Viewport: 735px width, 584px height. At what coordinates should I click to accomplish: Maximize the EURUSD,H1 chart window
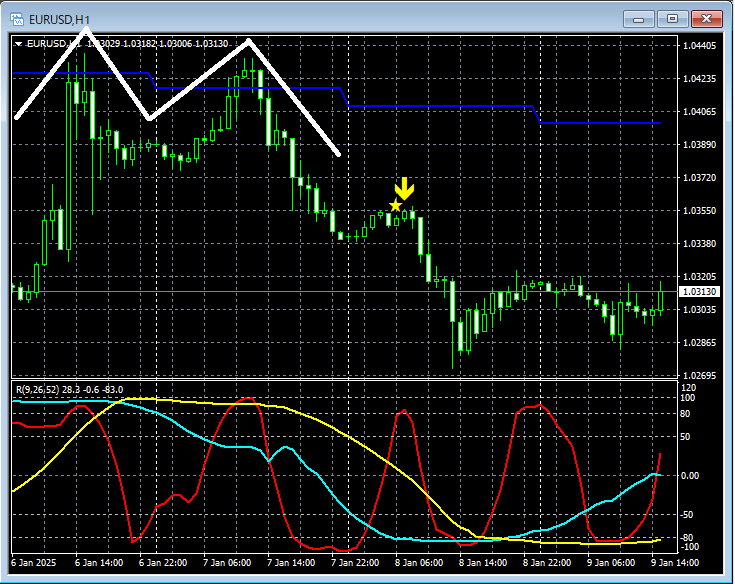pos(672,19)
